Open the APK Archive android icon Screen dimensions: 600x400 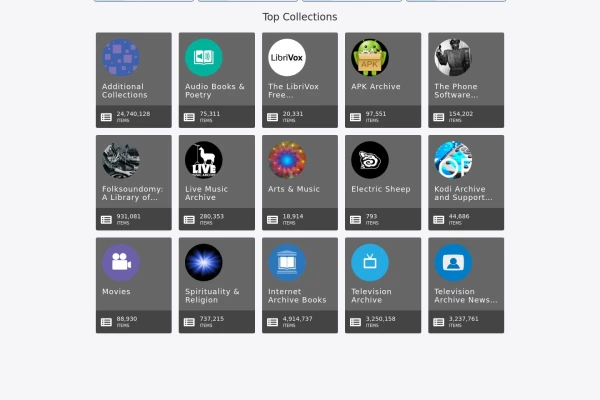coord(370,57)
